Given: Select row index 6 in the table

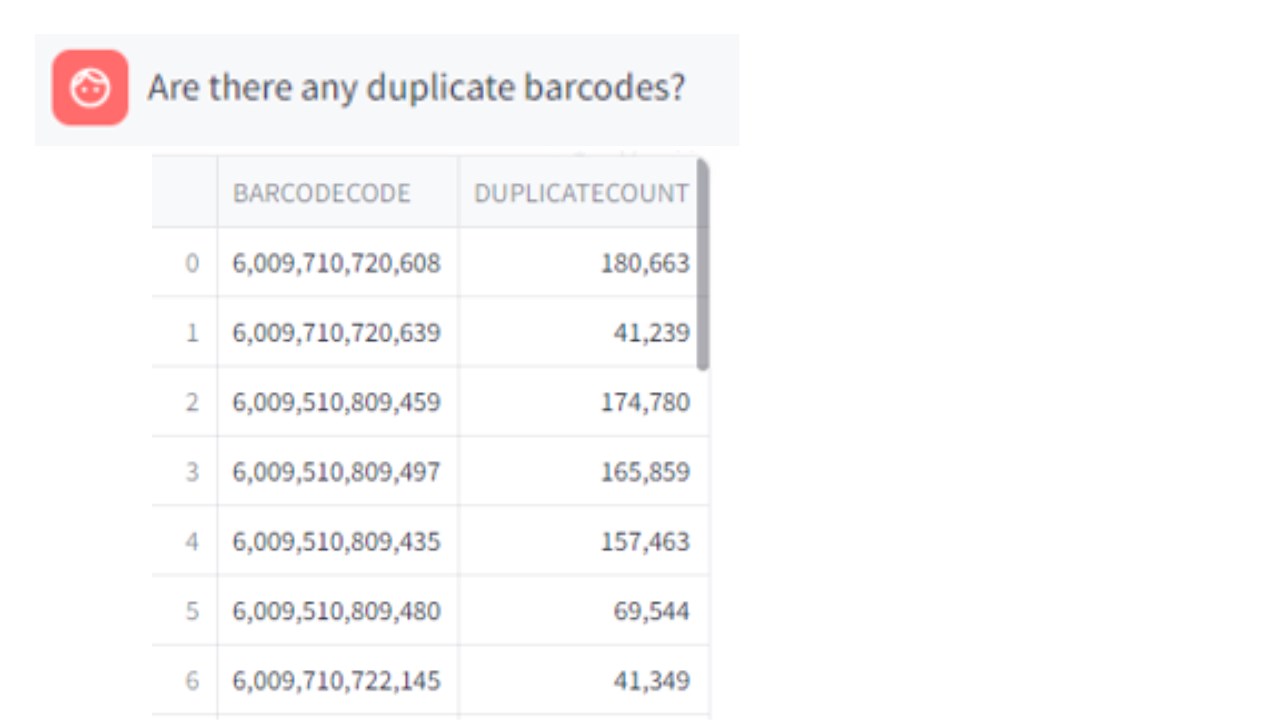Looking at the screenshot, I should (x=192, y=680).
